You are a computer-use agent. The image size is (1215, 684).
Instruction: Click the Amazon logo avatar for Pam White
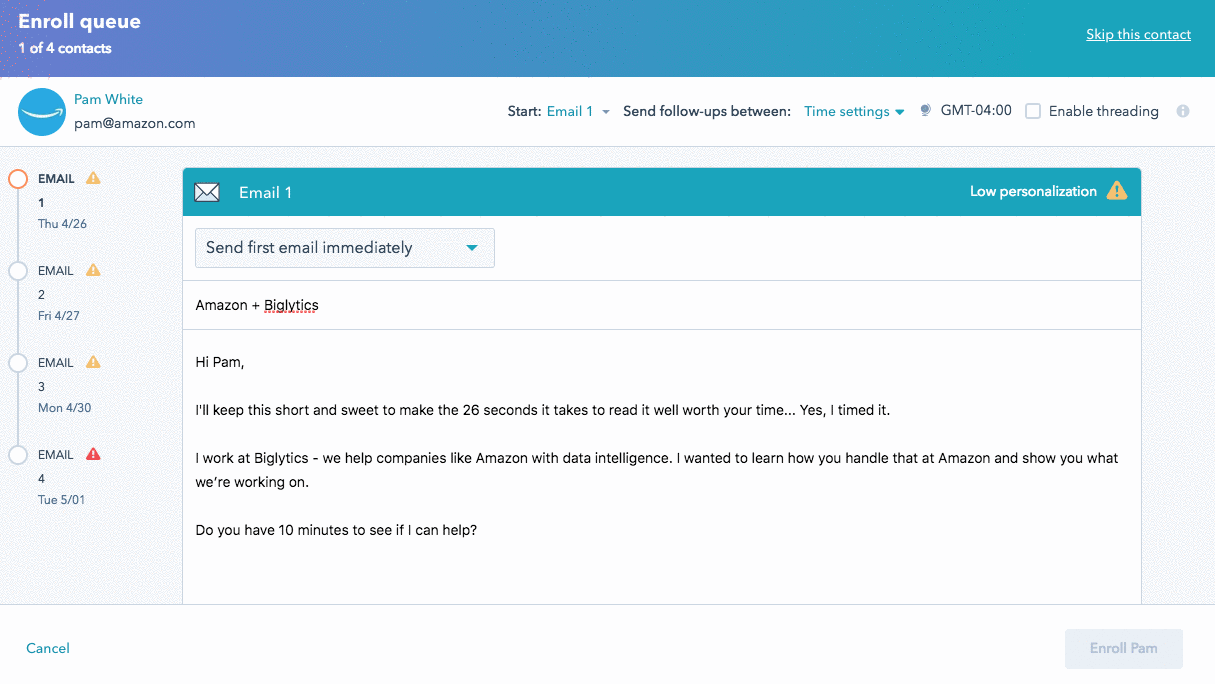[x=42, y=112]
